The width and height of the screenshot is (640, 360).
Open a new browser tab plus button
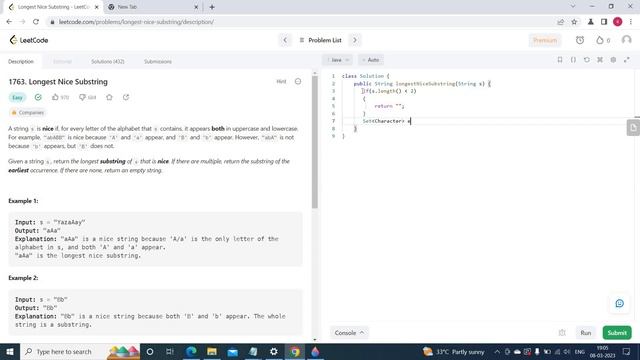(212, 7)
